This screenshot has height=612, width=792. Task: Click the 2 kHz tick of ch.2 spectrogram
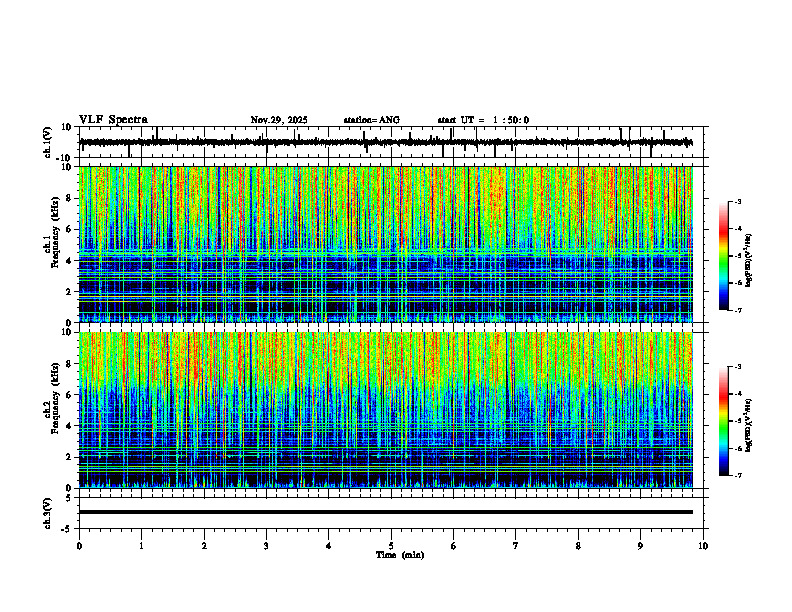[x=70, y=457]
